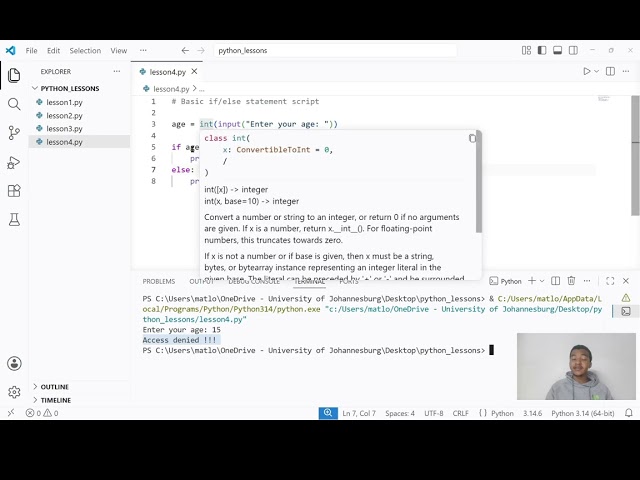Viewport: 640px width, 480px height.
Task: Open the Testing flask view
Action: click(14, 220)
